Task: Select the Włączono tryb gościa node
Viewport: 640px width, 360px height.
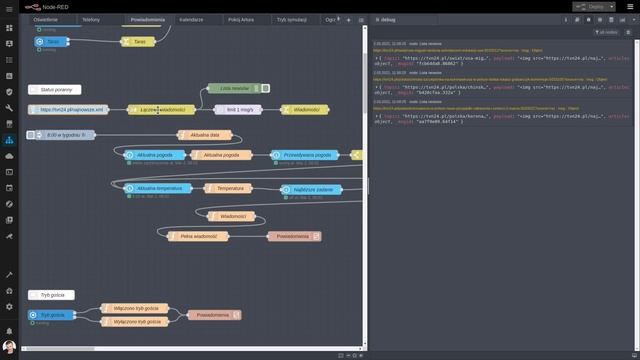Action: pos(135,308)
